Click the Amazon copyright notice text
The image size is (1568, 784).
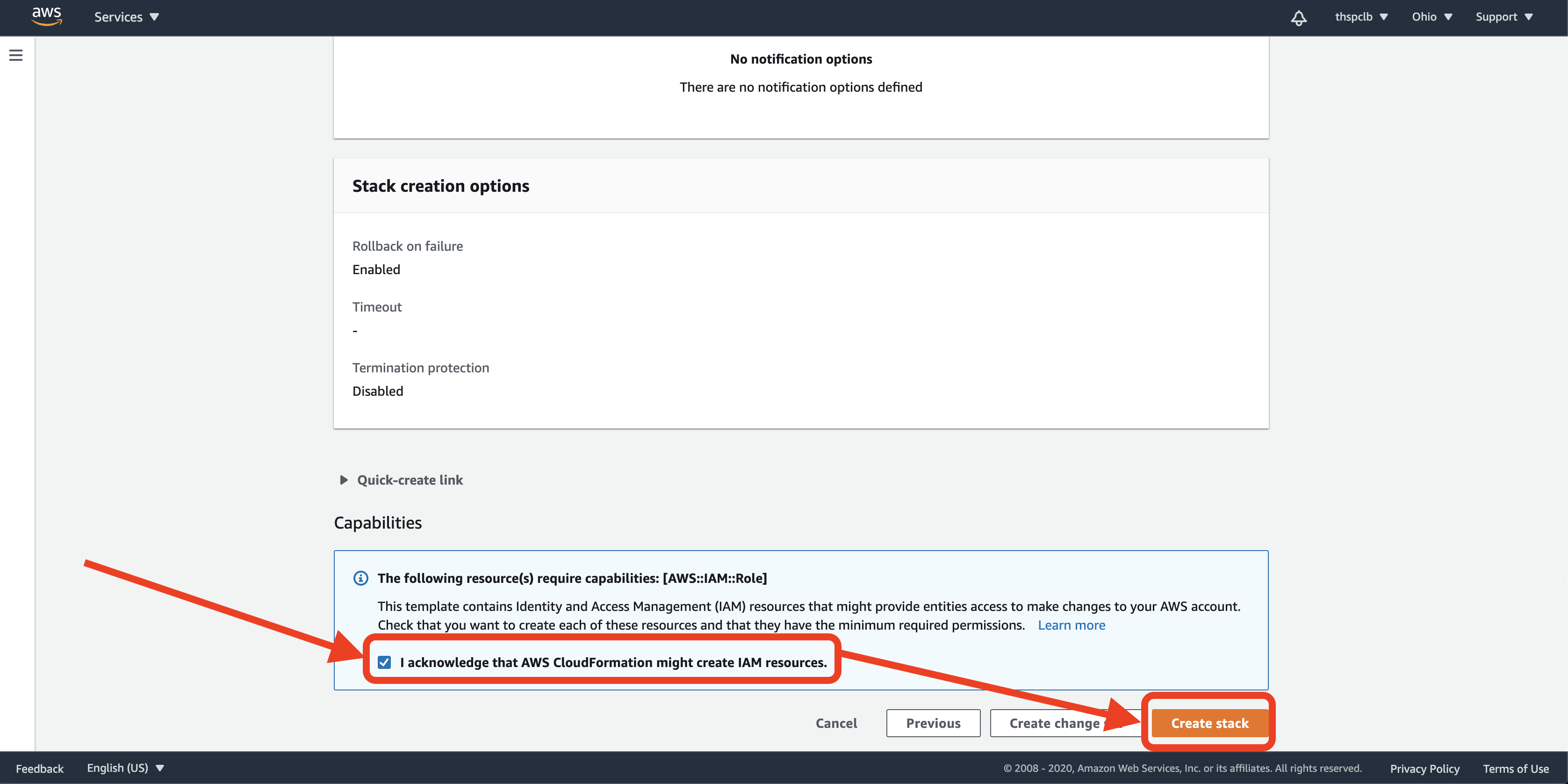pyautogui.click(x=1182, y=768)
